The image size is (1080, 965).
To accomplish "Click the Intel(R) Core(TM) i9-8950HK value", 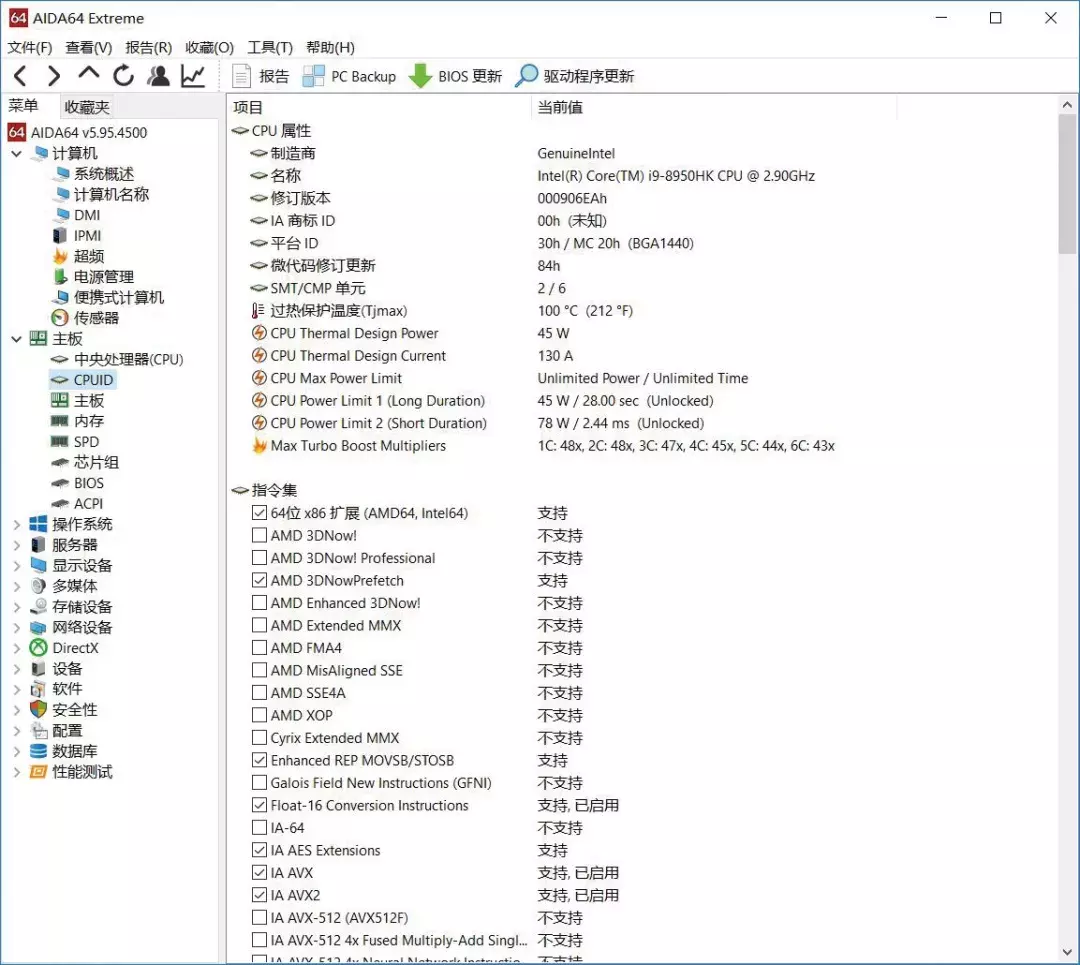I will (x=676, y=176).
